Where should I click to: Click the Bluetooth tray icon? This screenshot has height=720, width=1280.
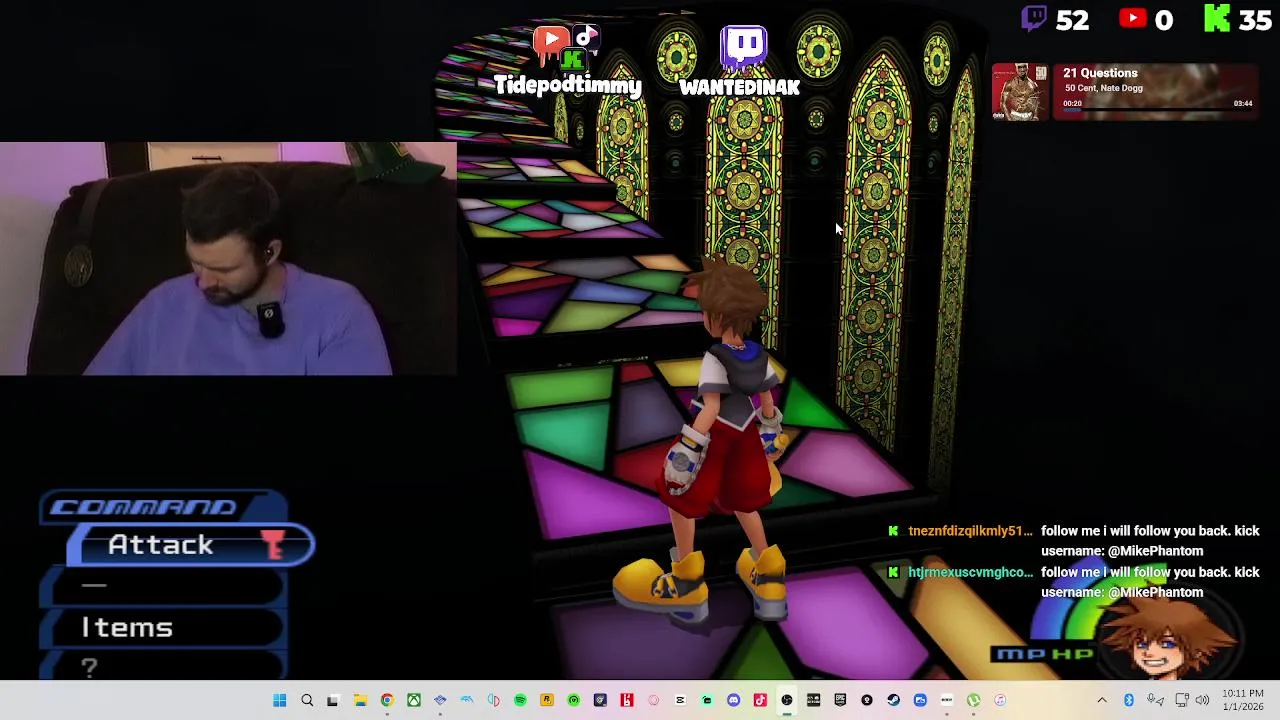point(1129,700)
